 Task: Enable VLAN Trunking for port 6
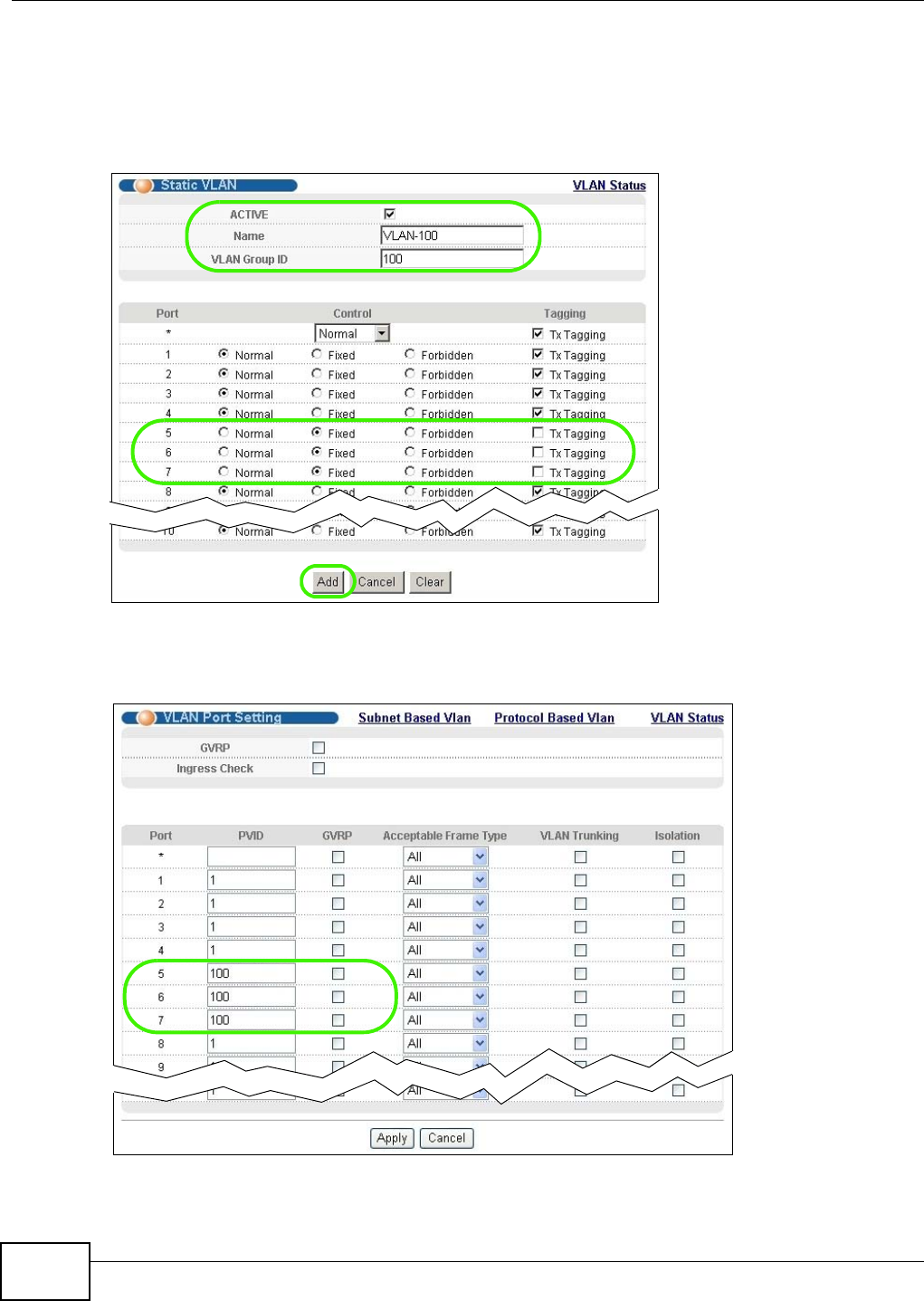coord(580,997)
